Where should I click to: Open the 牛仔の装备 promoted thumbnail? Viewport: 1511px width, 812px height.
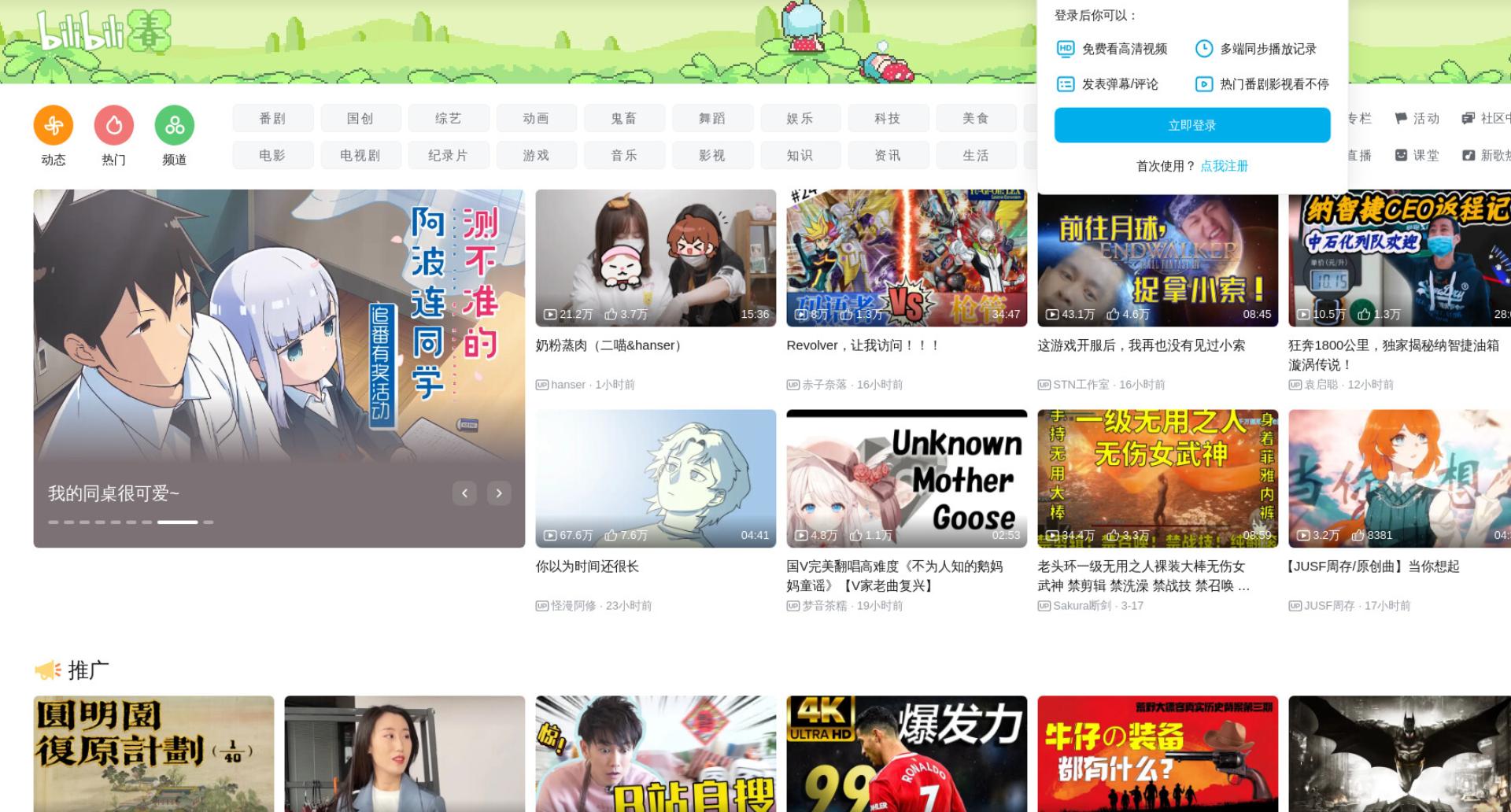(x=1158, y=754)
